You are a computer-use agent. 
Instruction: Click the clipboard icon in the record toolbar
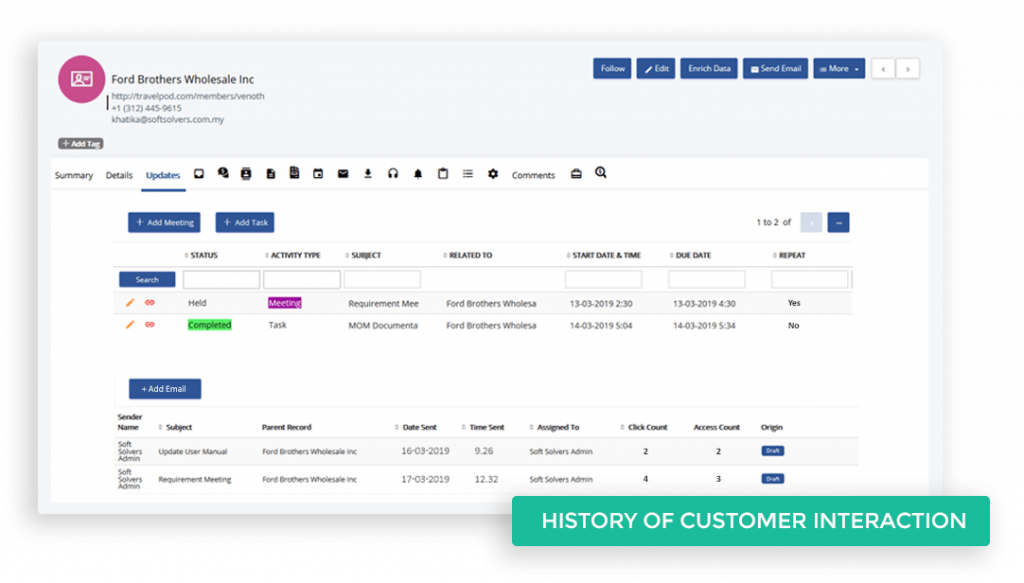(x=442, y=173)
